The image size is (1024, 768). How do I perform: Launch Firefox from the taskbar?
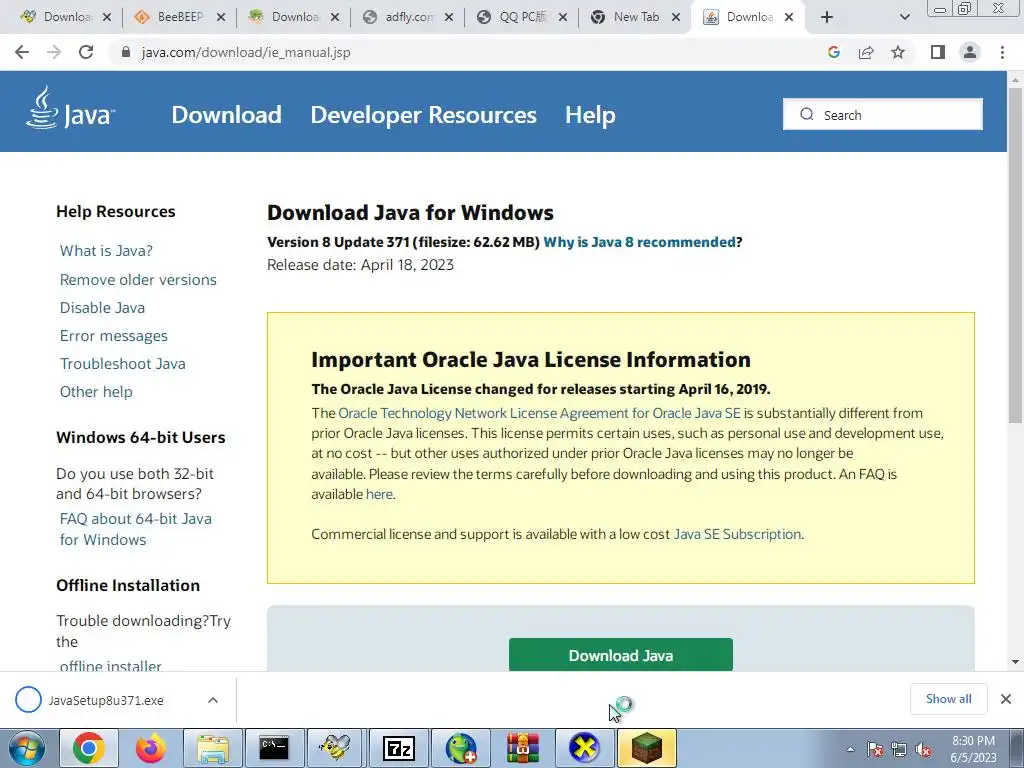click(x=150, y=748)
